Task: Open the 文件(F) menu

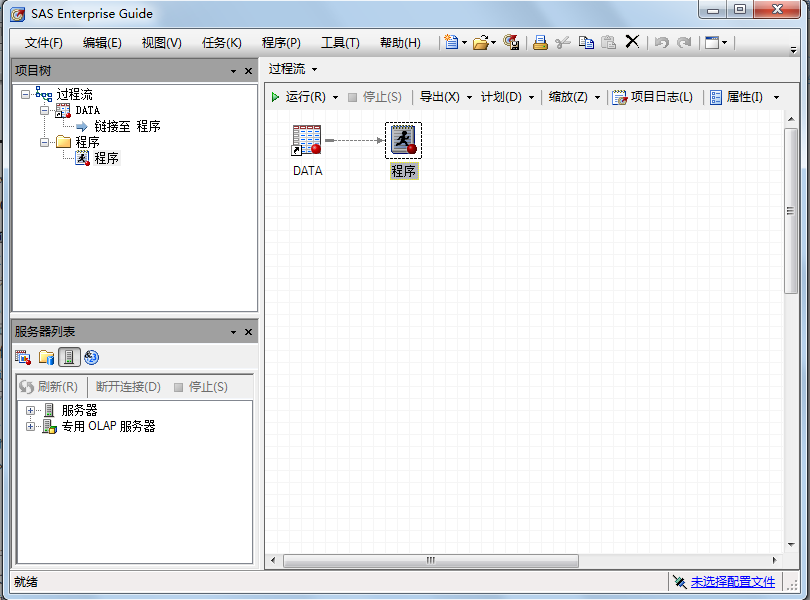Action: point(43,43)
